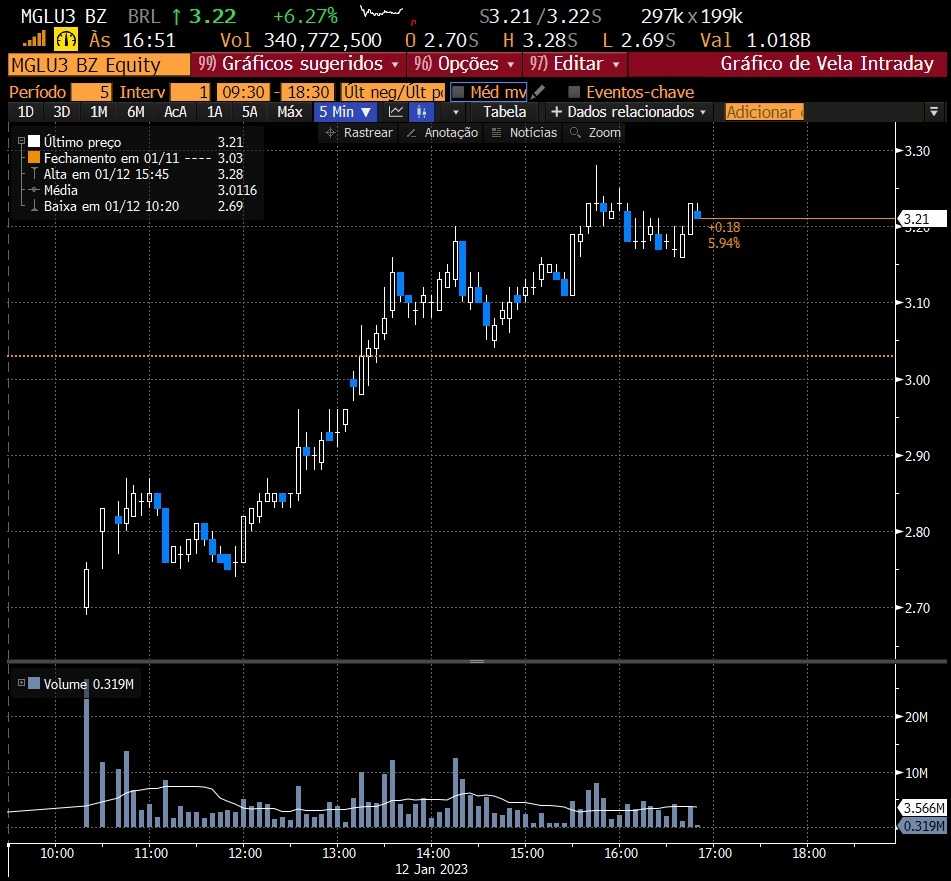Select the 1M time range button
Image resolution: width=951 pixels, height=881 pixels.
pos(98,112)
